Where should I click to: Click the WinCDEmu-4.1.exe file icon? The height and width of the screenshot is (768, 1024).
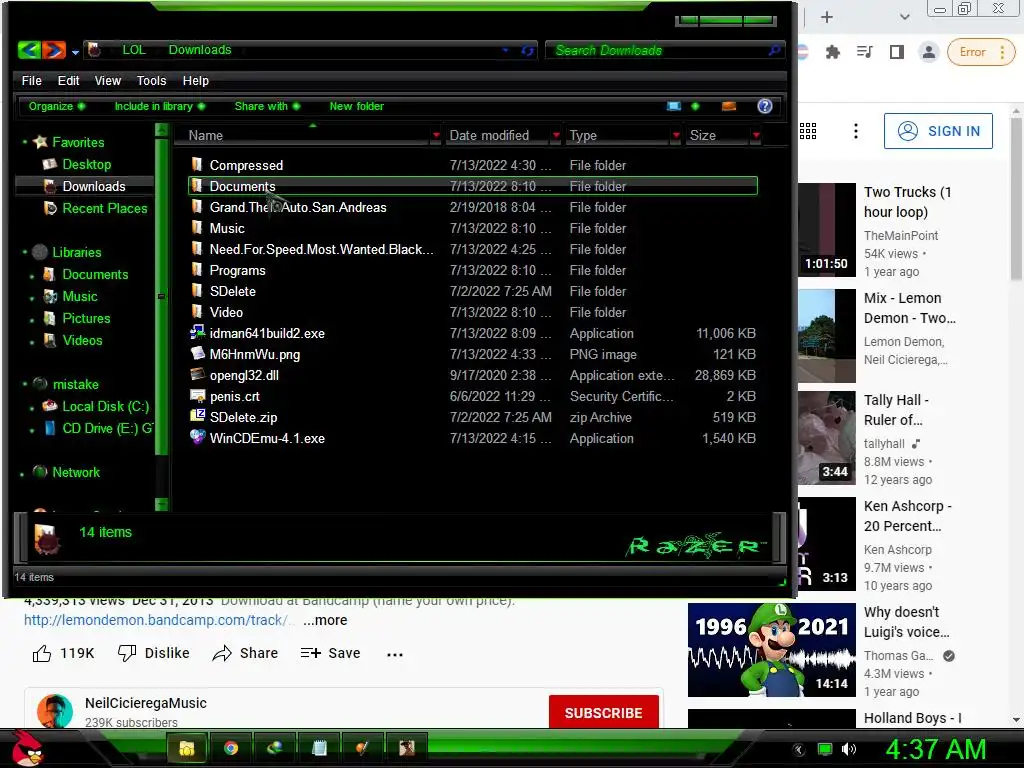pos(197,438)
